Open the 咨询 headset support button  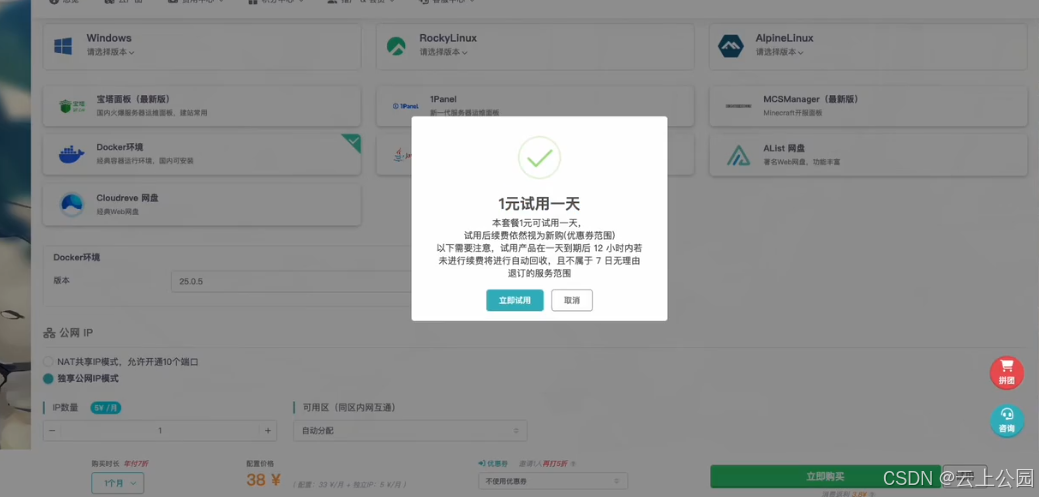pos(1007,421)
